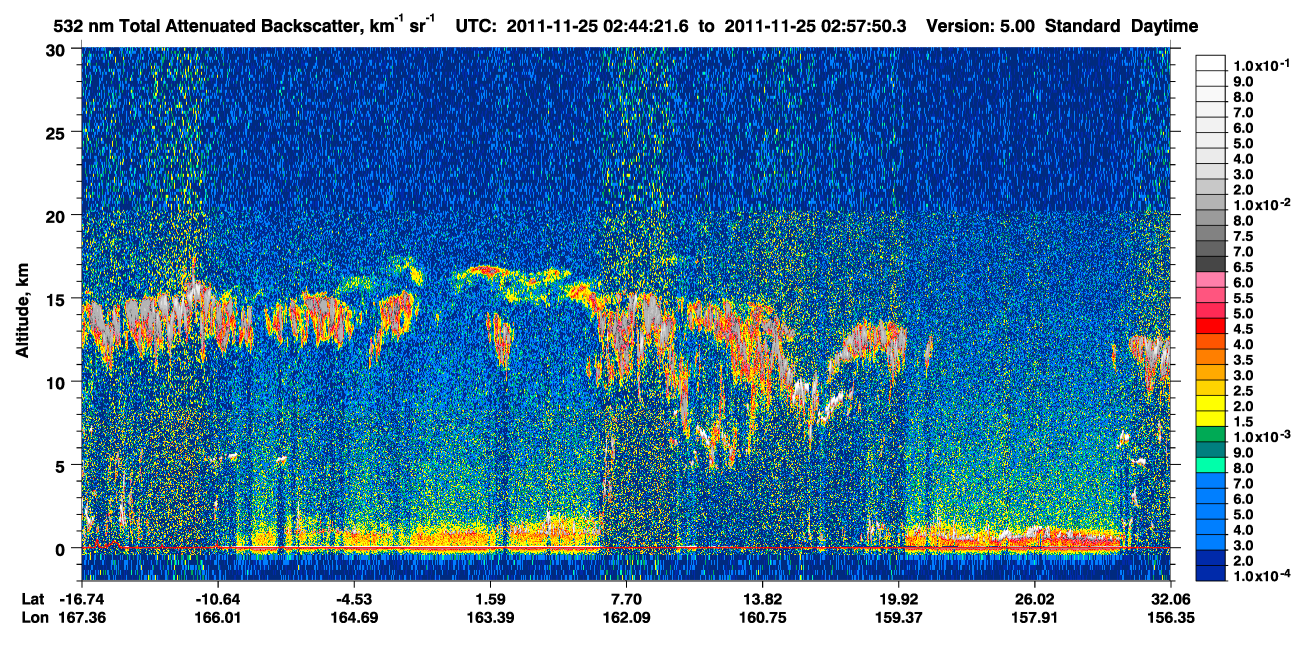The image size is (1300, 667).
Task: Click the longitude value '160.75'
Action: [x=762, y=617]
